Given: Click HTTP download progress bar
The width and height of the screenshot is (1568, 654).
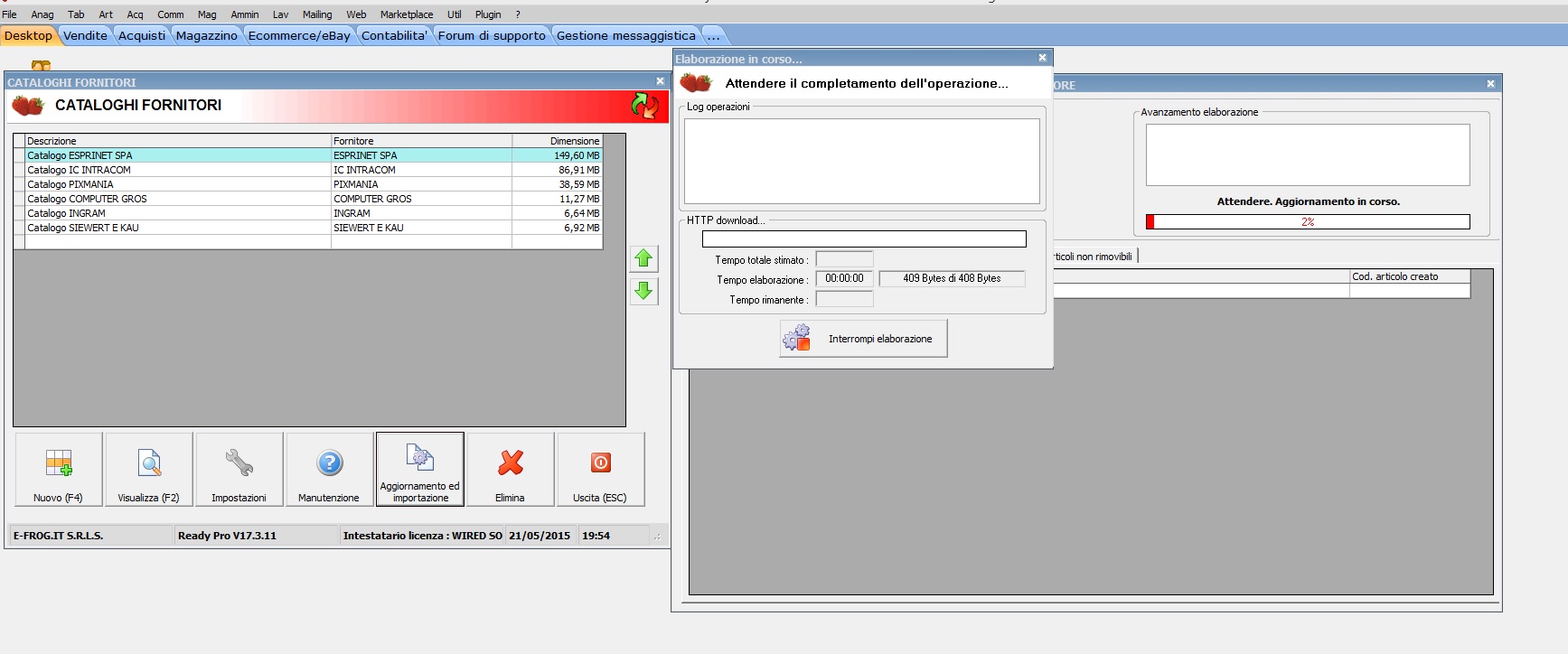Looking at the screenshot, I should [864, 238].
